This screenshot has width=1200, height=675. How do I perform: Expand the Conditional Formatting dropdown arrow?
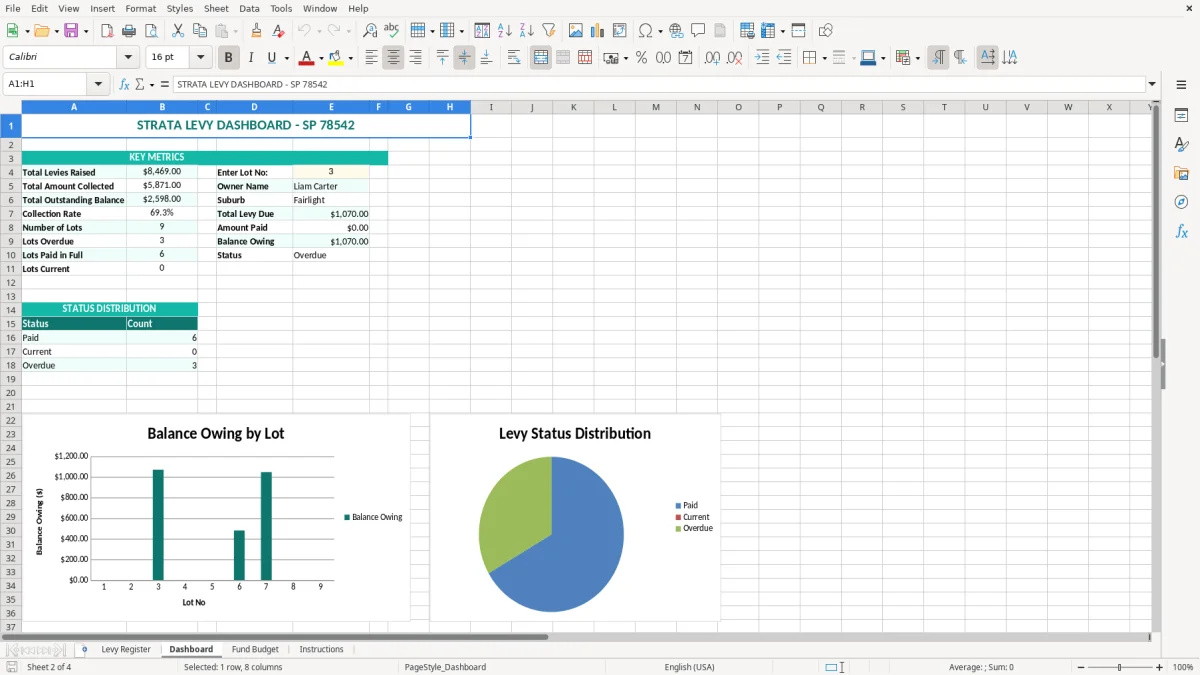(x=917, y=58)
